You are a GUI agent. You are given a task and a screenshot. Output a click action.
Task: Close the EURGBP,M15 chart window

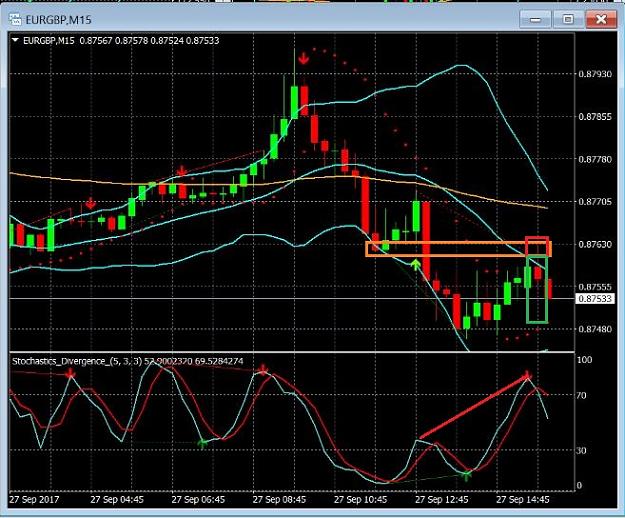point(601,19)
